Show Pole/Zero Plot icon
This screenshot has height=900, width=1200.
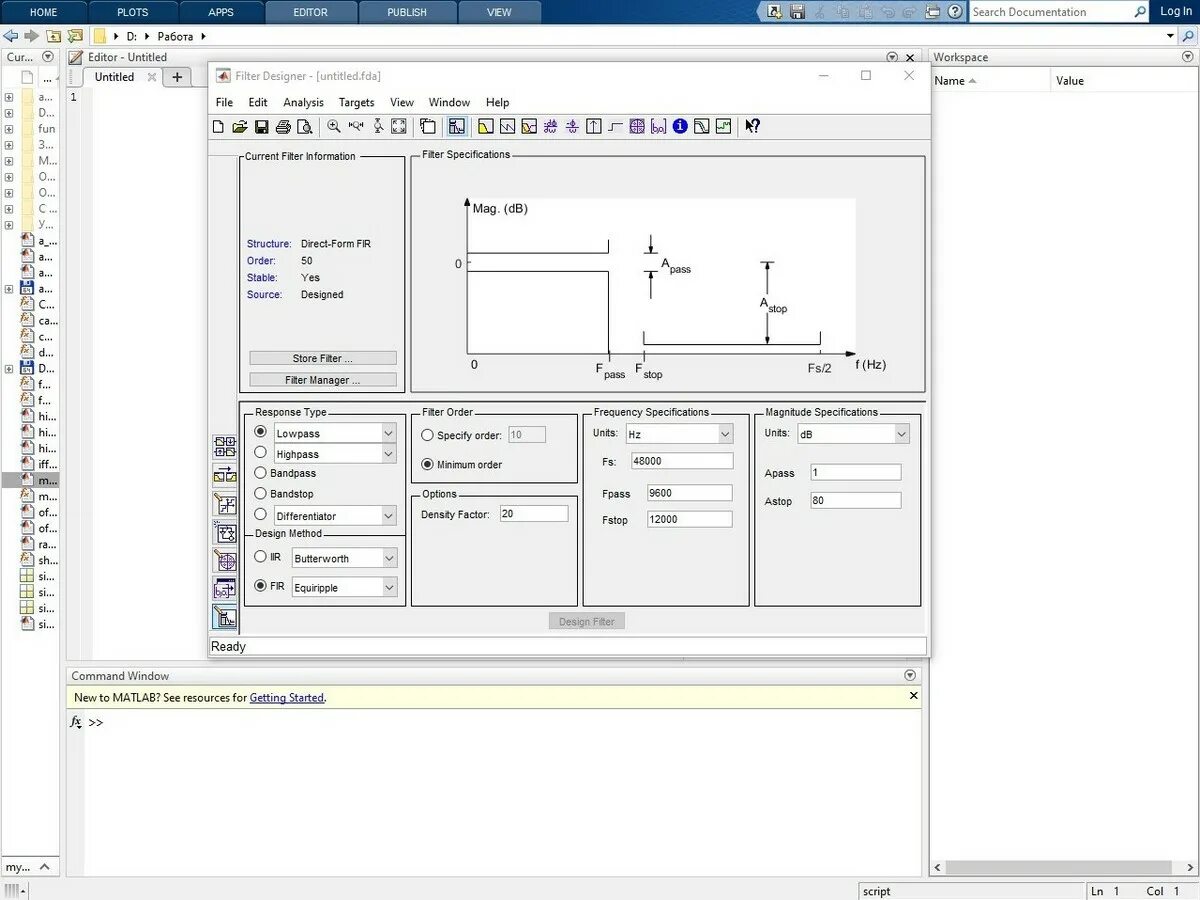pyautogui.click(x=636, y=126)
